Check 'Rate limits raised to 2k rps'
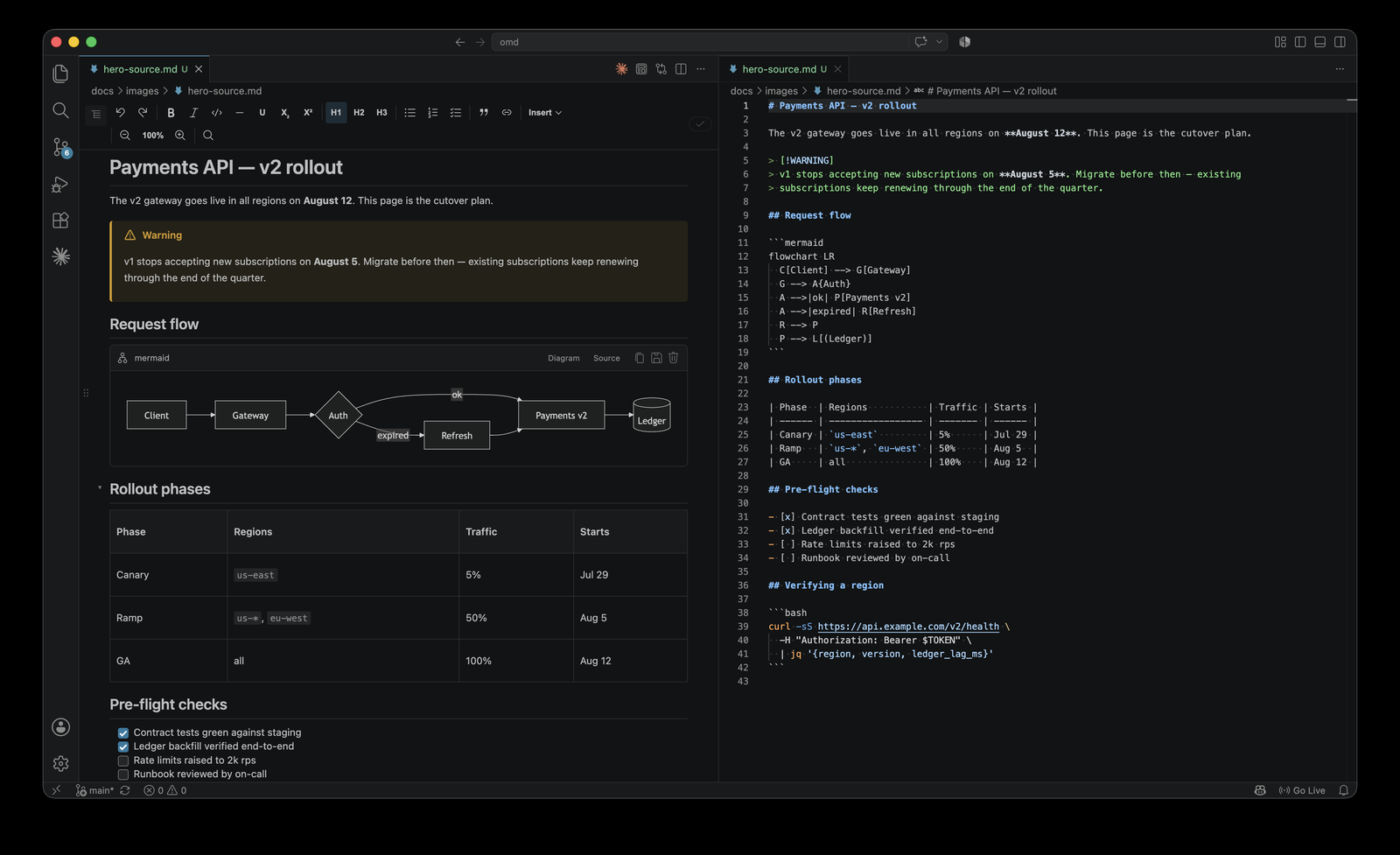 123,760
